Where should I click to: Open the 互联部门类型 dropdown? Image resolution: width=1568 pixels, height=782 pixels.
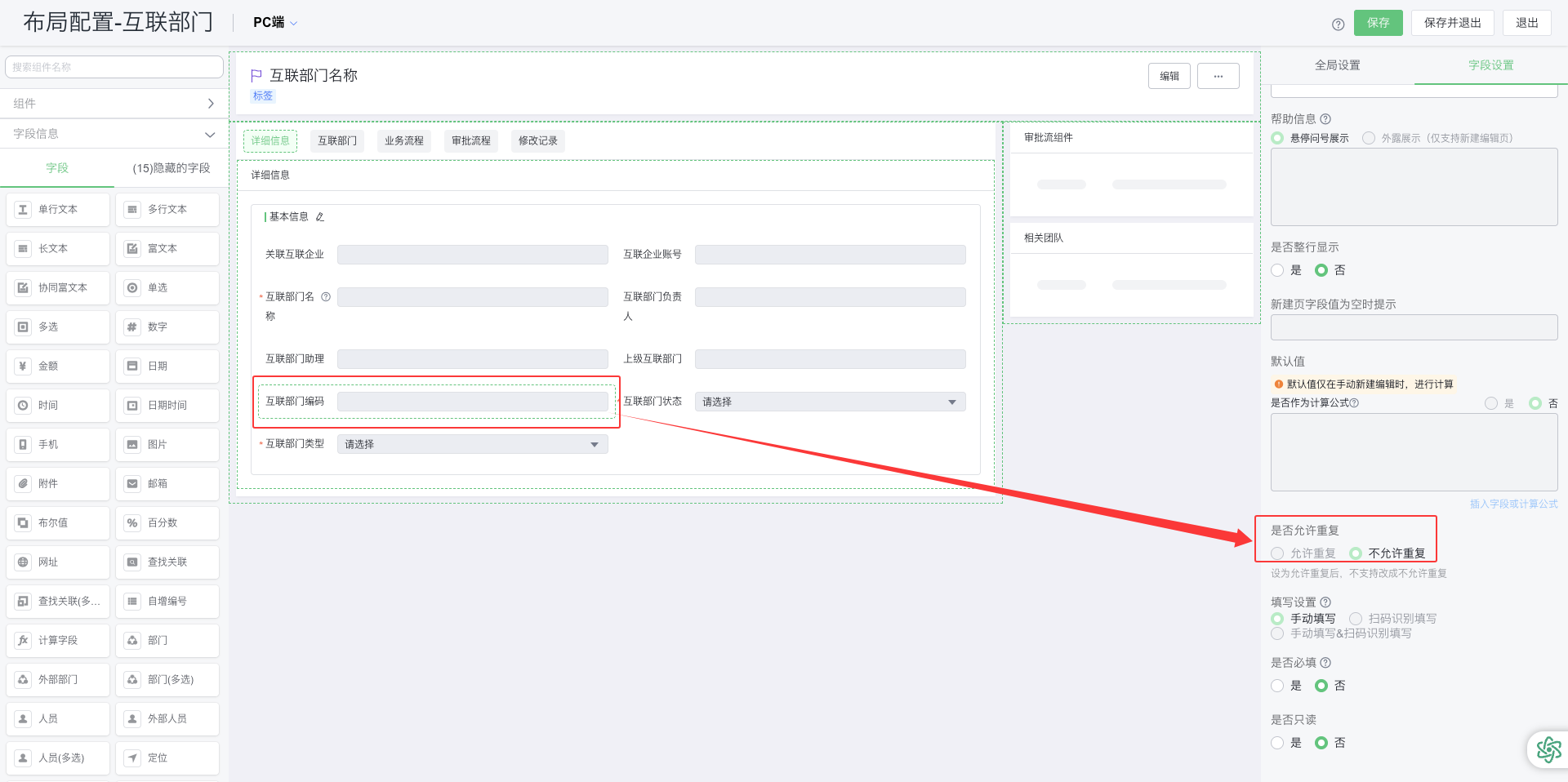click(472, 445)
